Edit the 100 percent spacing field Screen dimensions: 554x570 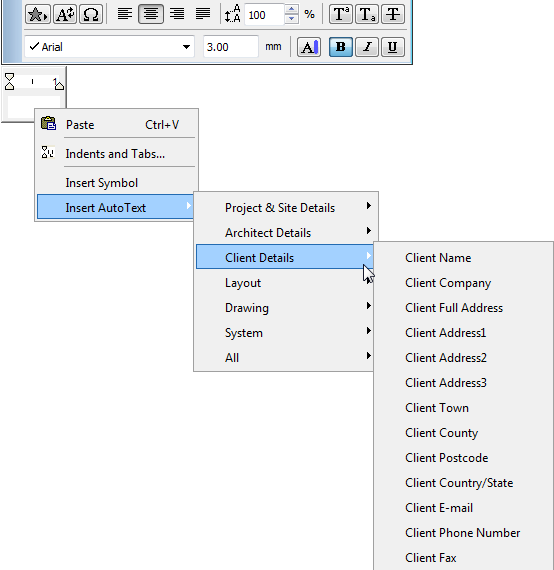pos(264,15)
